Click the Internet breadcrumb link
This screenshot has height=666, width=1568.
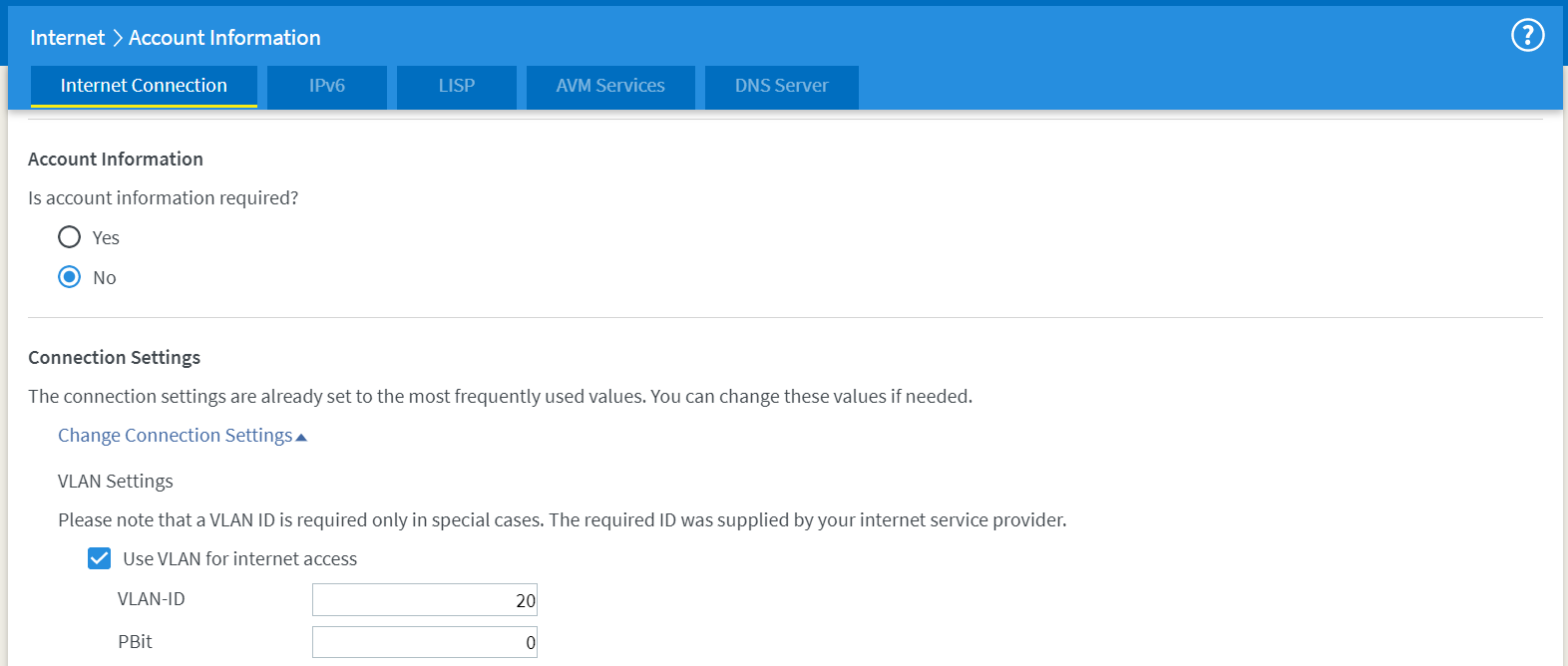(x=67, y=38)
